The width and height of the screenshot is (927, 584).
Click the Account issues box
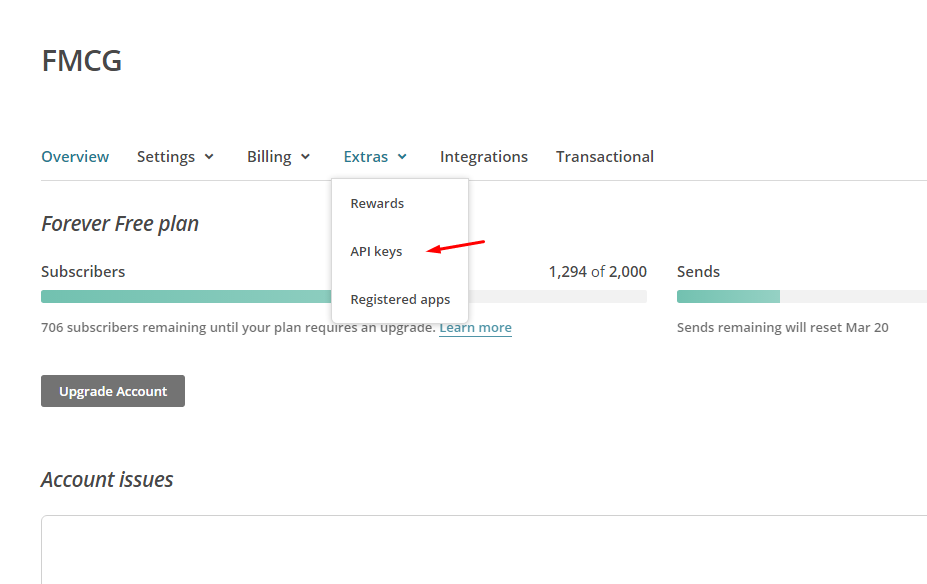pyautogui.click(x=484, y=550)
